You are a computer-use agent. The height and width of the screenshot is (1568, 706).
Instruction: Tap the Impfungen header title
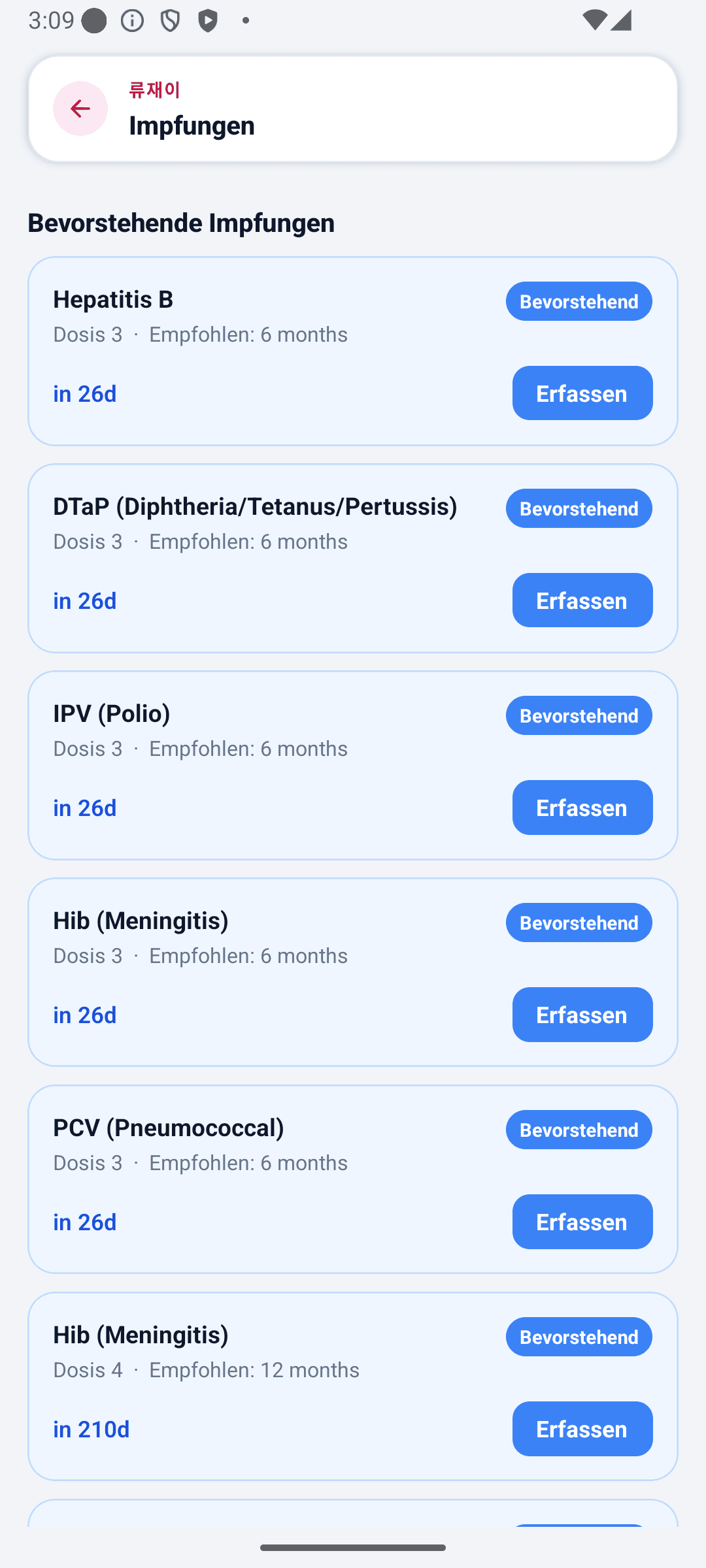coord(192,125)
